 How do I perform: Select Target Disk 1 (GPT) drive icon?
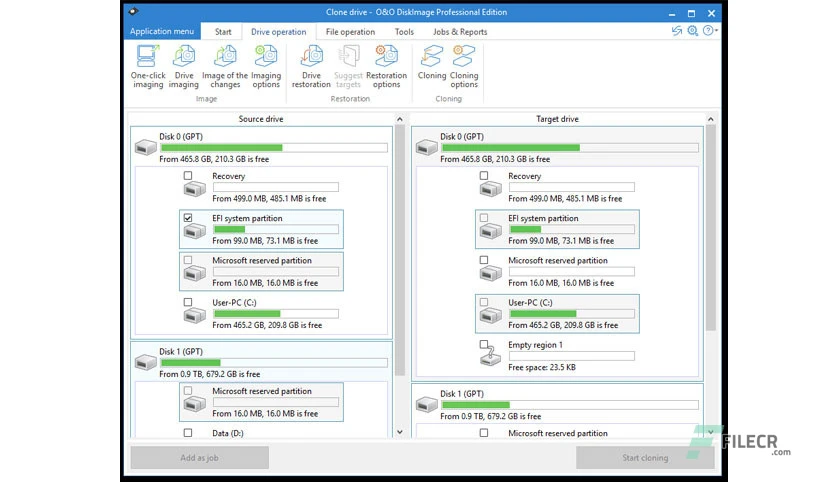tap(427, 404)
